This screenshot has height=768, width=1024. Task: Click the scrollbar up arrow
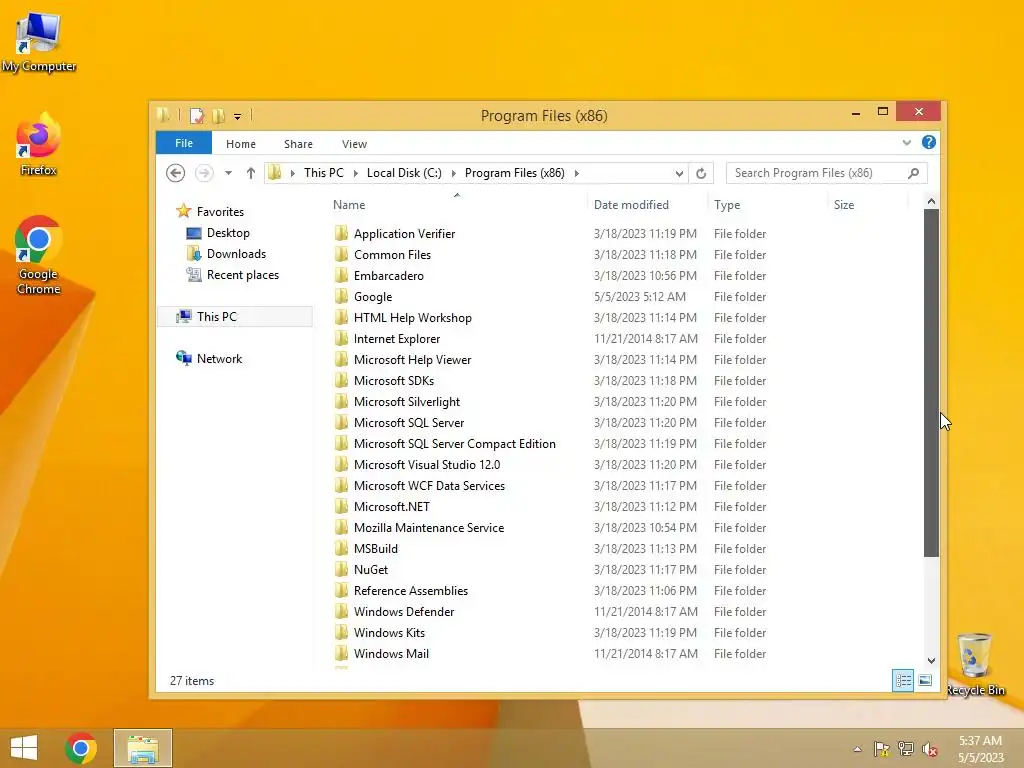[x=931, y=201]
